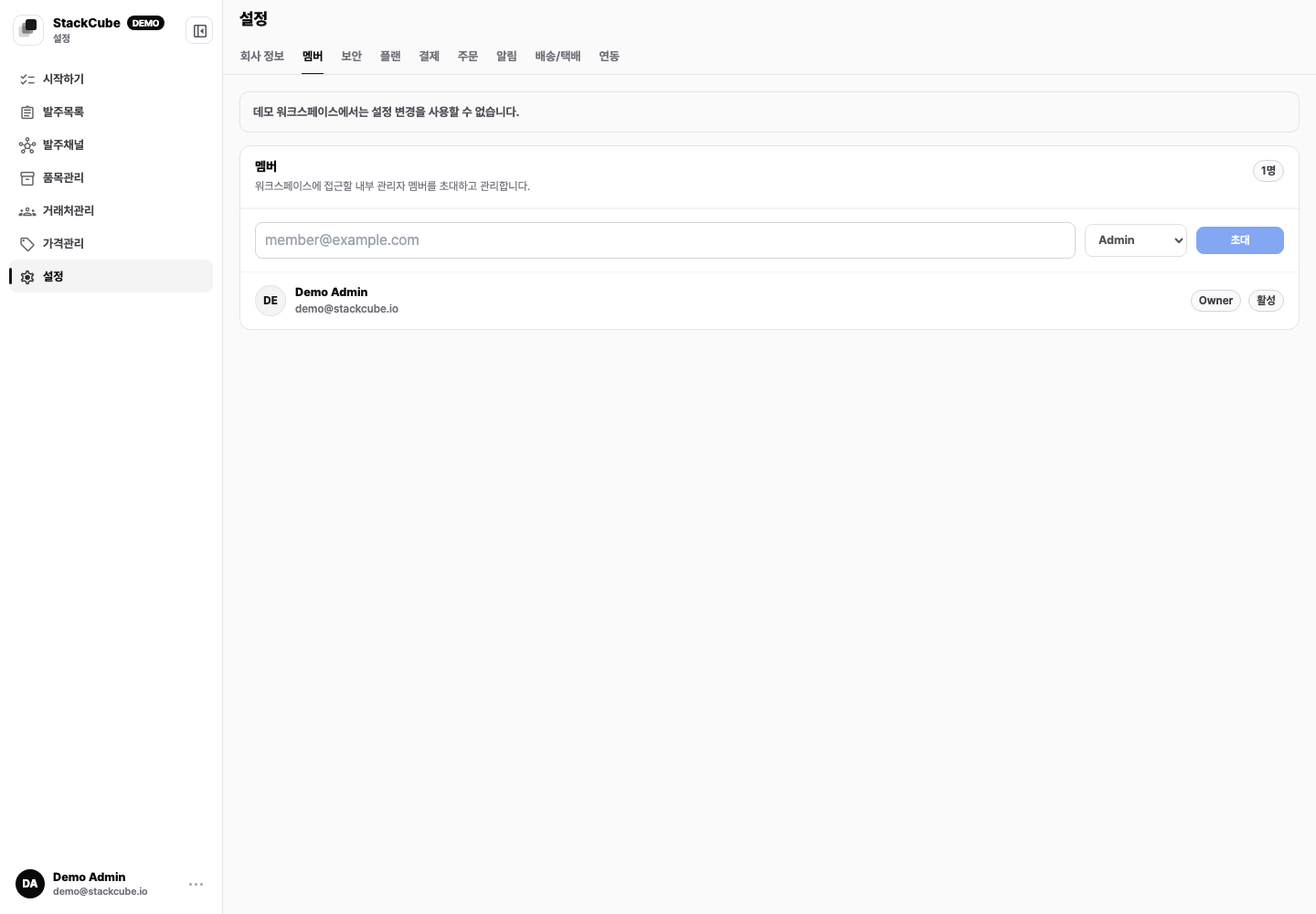The height and width of the screenshot is (914, 1316).
Task: Go to the 배송/택배 tab
Action: [558, 57]
